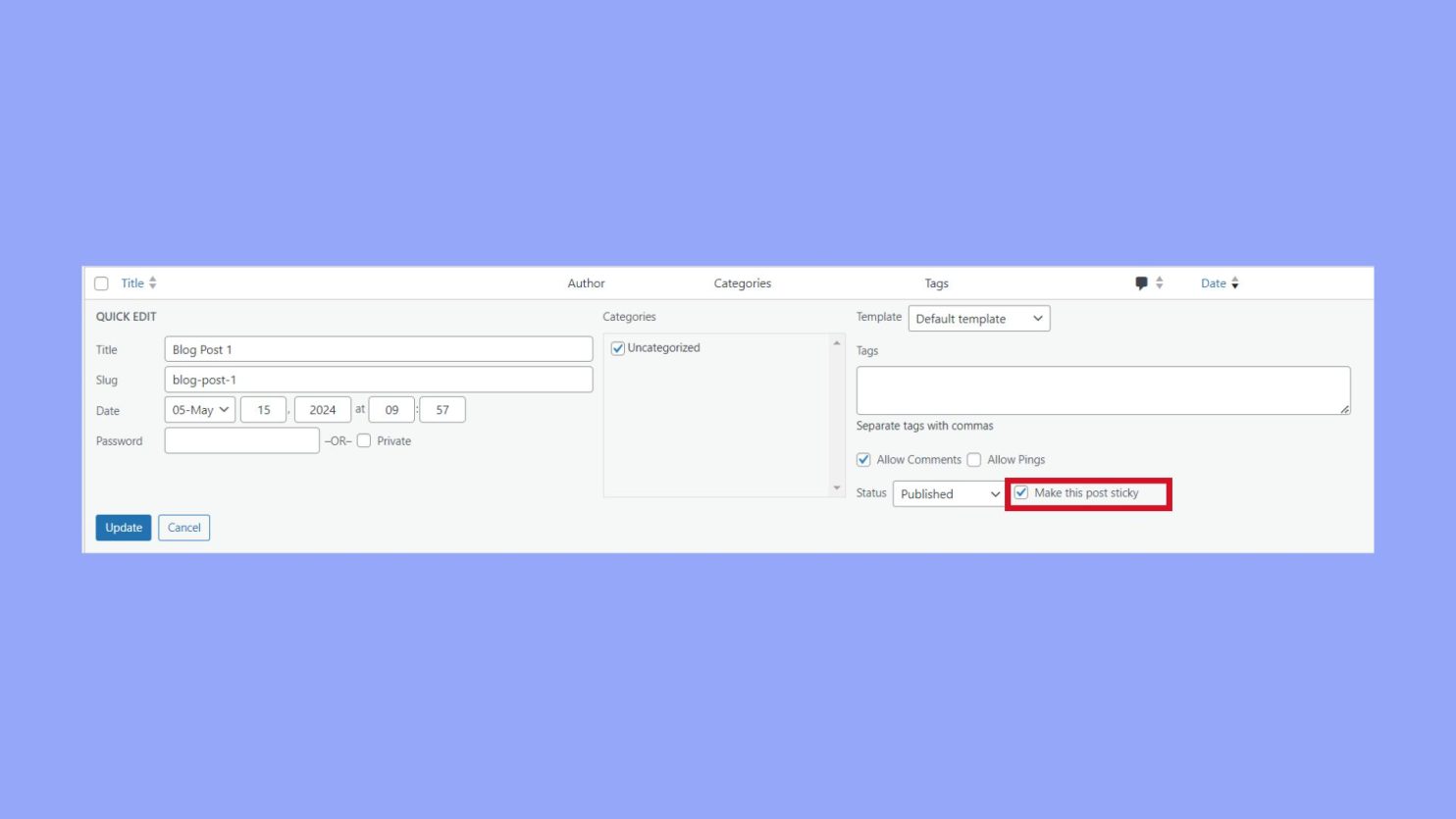Screen dimensions: 1456x819
Task: Uncheck the Uncategorized category
Action: pos(617,347)
